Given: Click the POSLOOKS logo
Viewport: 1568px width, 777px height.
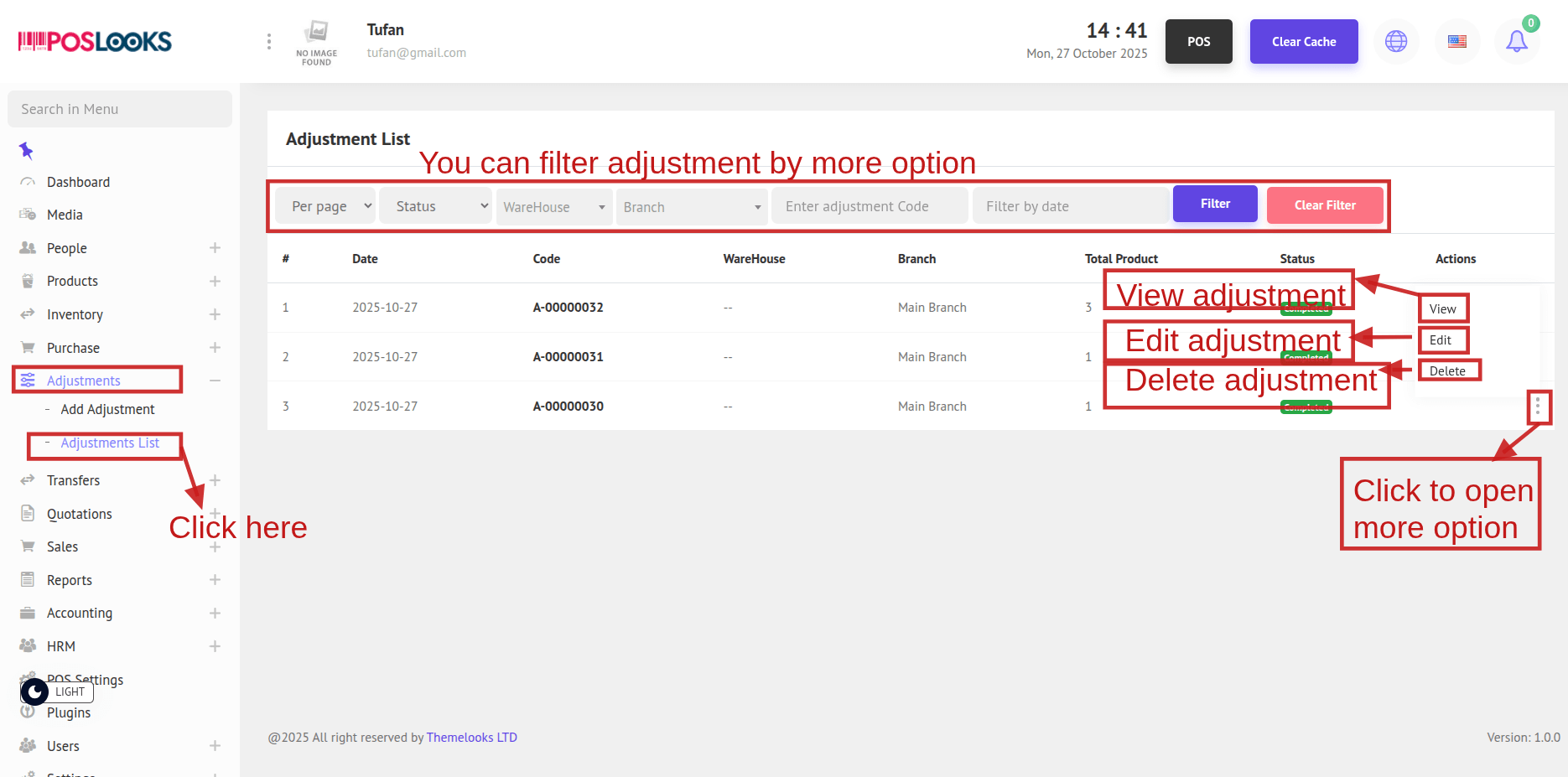Looking at the screenshot, I should click(x=95, y=41).
